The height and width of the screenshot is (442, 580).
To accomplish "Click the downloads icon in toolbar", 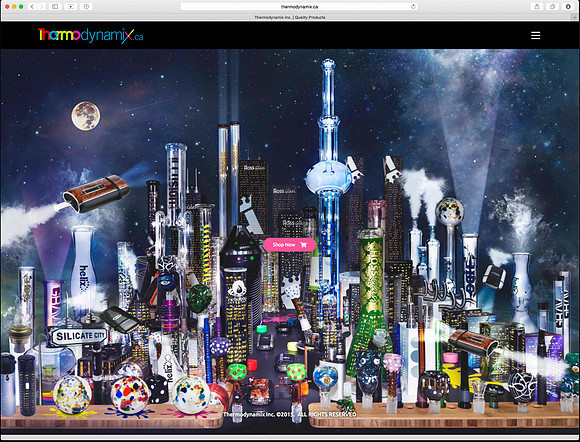I will point(568,6).
